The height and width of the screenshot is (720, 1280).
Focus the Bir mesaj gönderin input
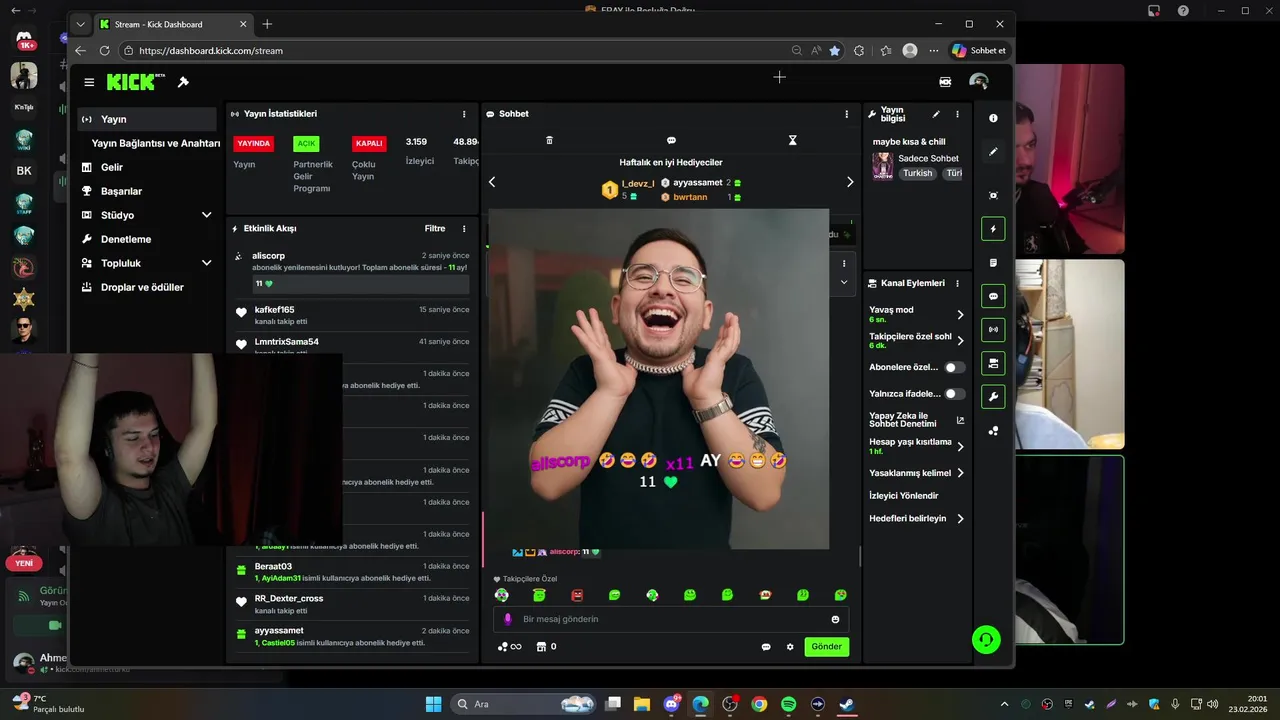(x=671, y=619)
